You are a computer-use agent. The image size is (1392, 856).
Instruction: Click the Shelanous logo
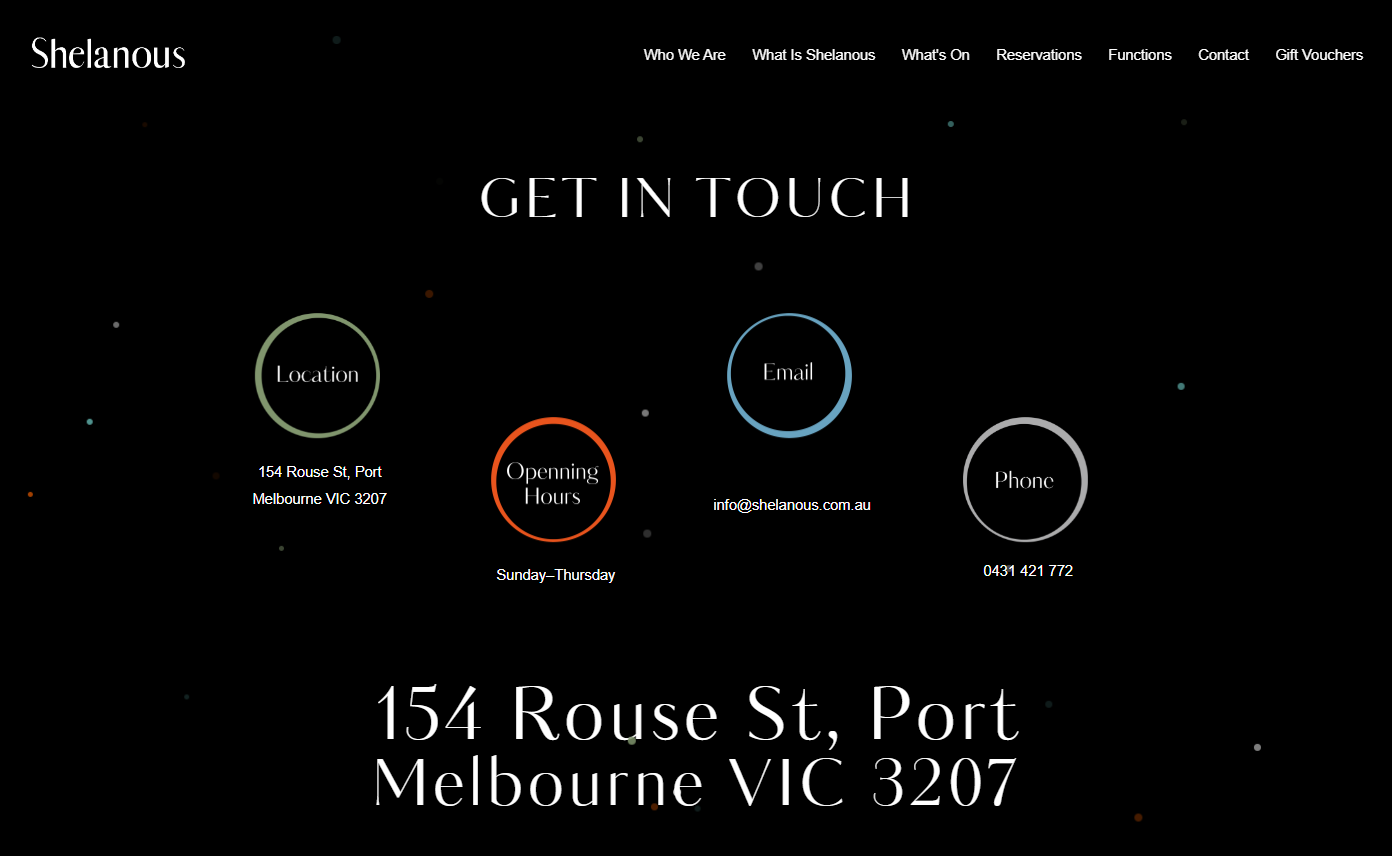tap(107, 54)
